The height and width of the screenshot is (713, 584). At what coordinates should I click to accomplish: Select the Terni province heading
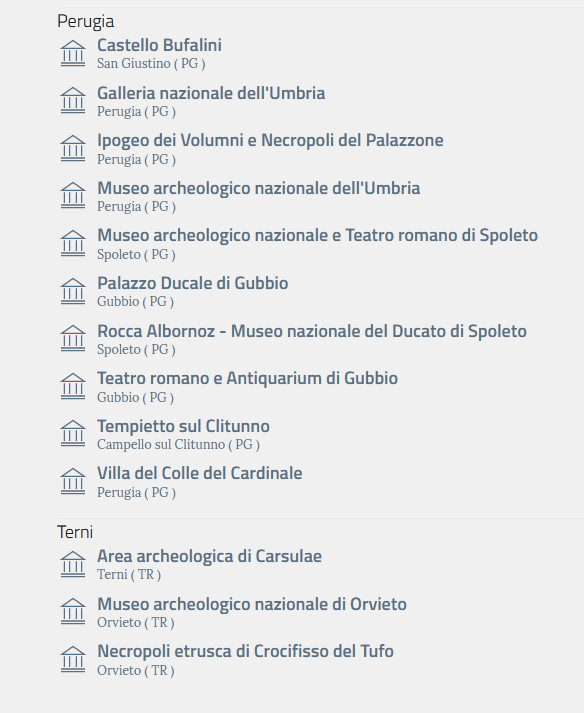(x=75, y=532)
